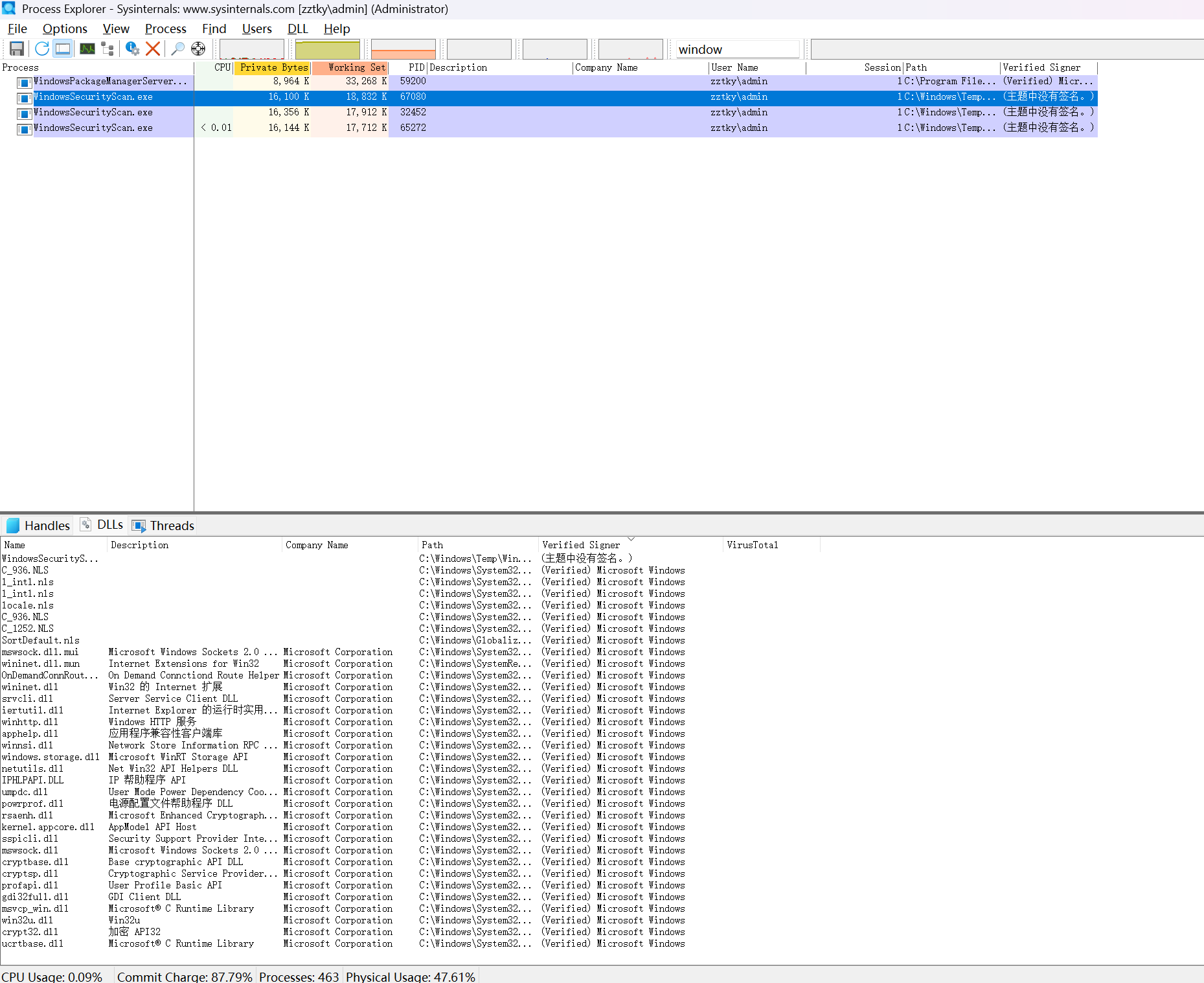This screenshot has width=1204, height=983.
Task: Sort lower pane by Description header
Action: click(x=195, y=545)
